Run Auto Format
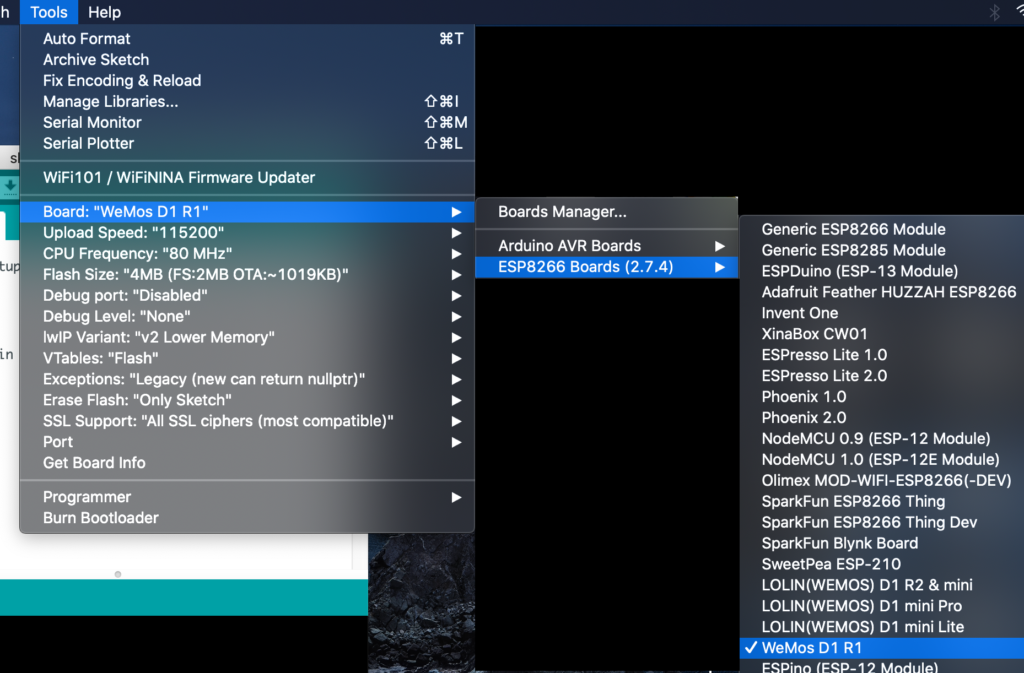Viewport: 1024px width, 673px height. (248, 39)
